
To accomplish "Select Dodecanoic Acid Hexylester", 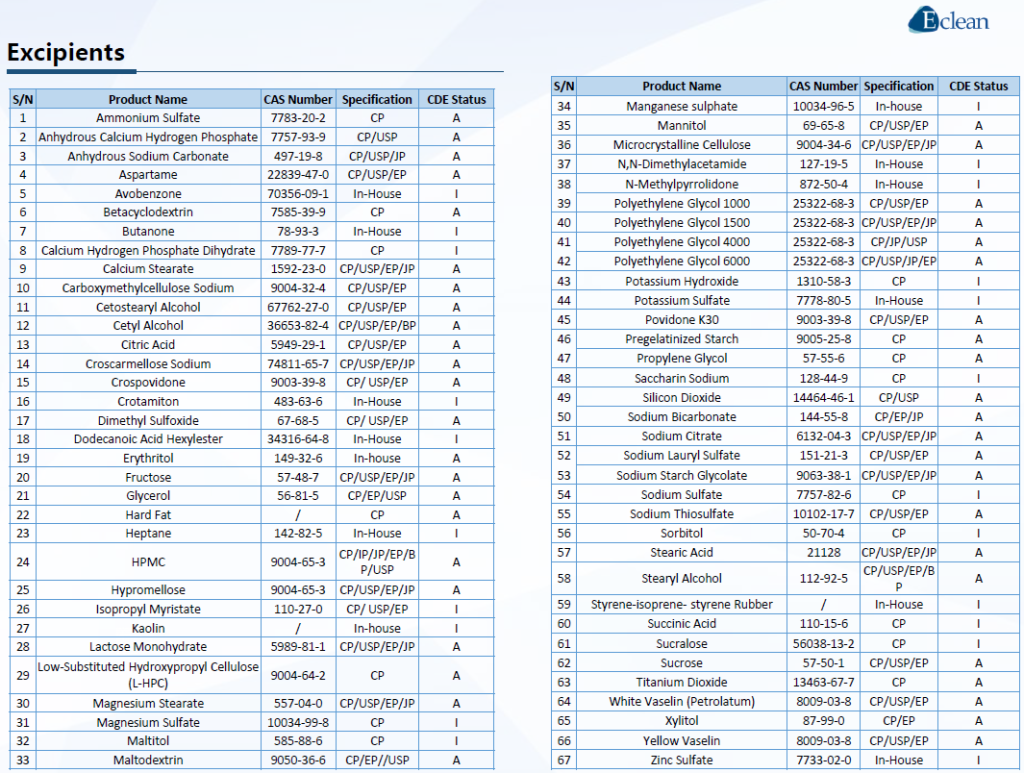I will pos(148,439).
